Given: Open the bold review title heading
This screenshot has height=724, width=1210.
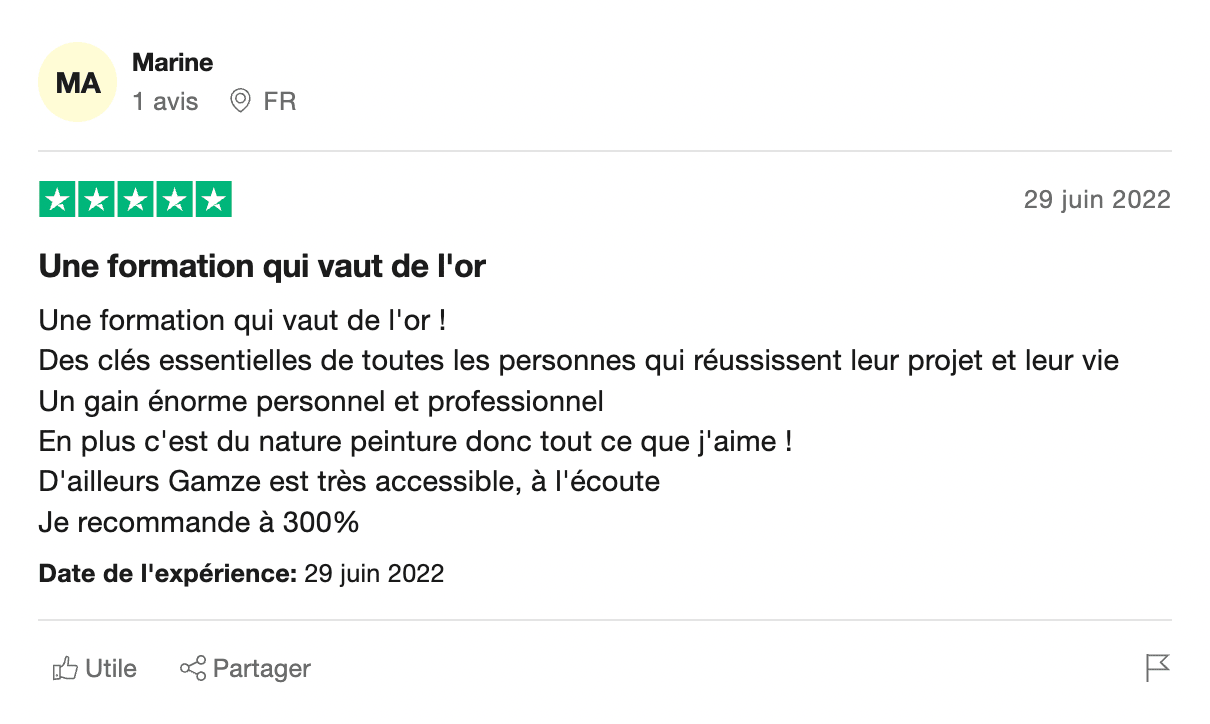Looking at the screenshot, I should pyautogui.click(x=262, y=267).
